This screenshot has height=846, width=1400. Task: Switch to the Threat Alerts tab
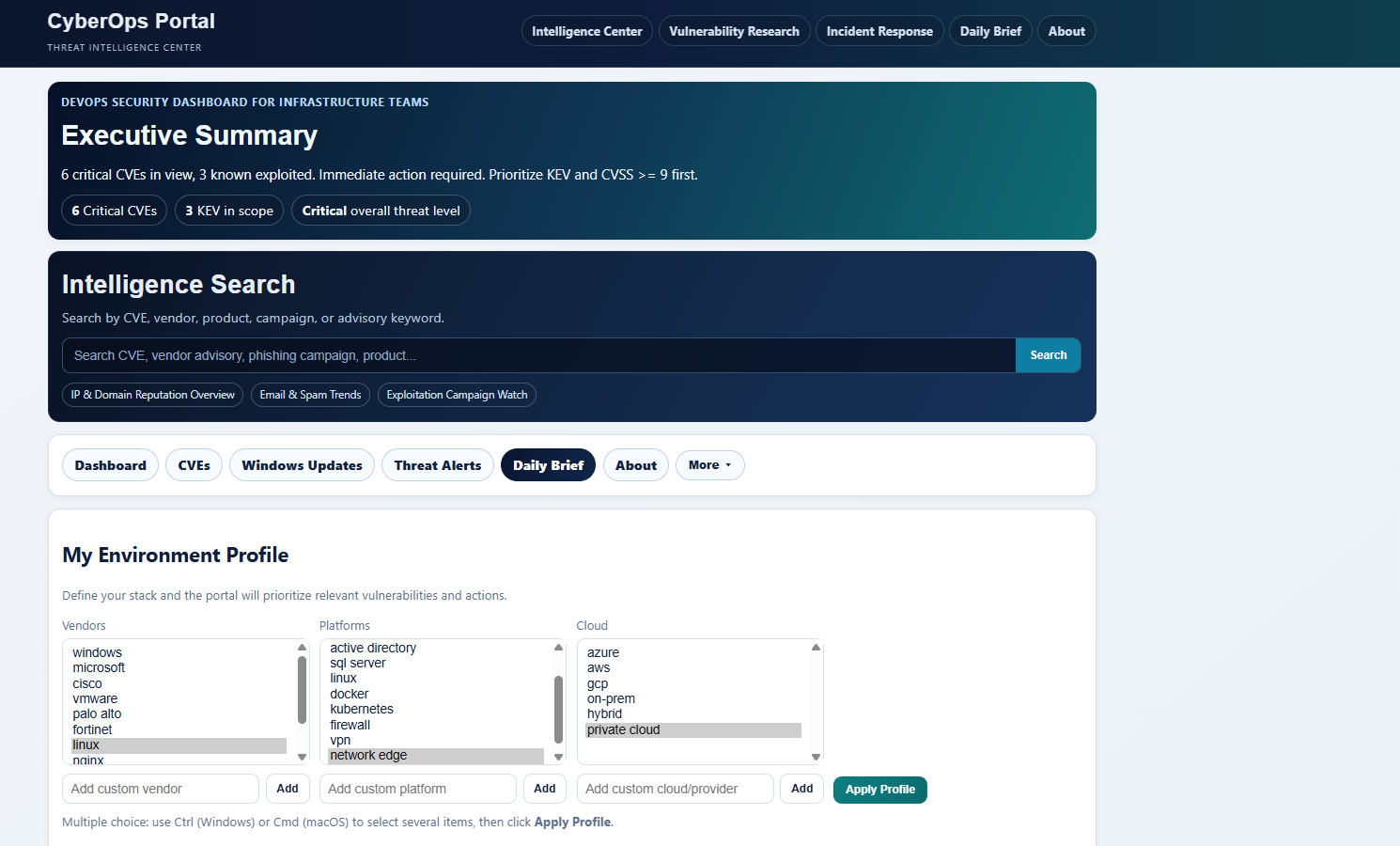coord(437,464)
